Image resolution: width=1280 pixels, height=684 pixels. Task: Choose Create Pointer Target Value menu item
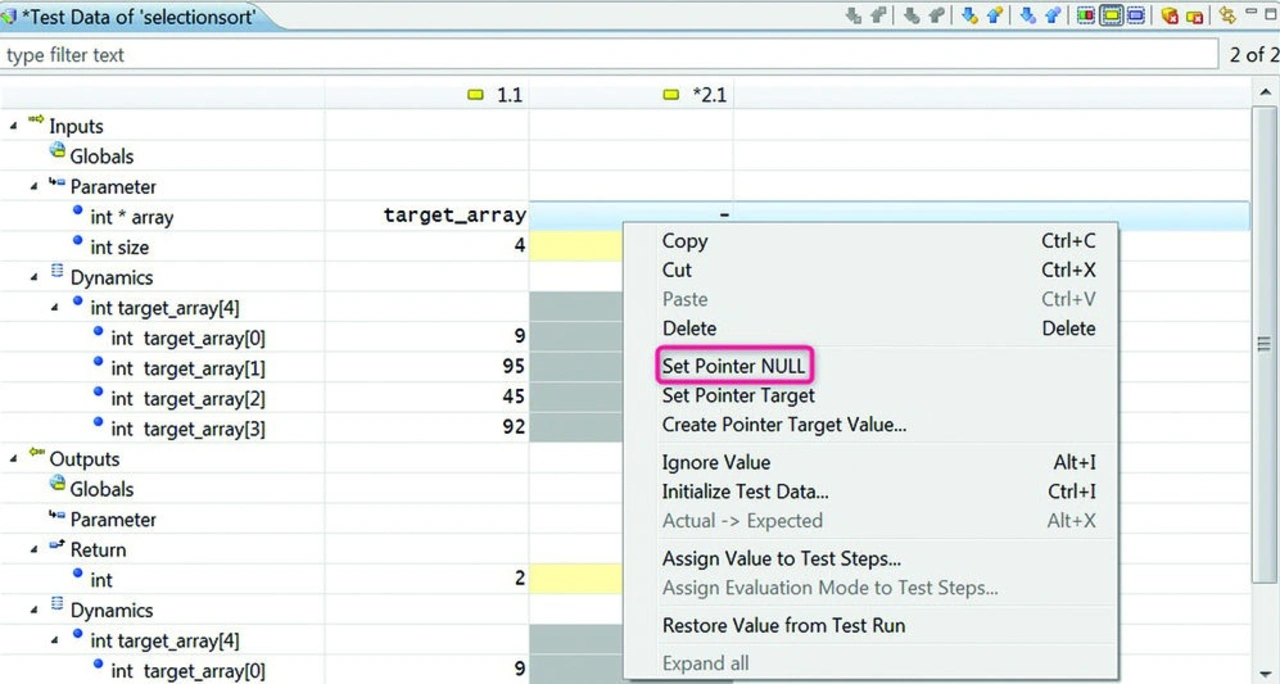coord(784,424)
